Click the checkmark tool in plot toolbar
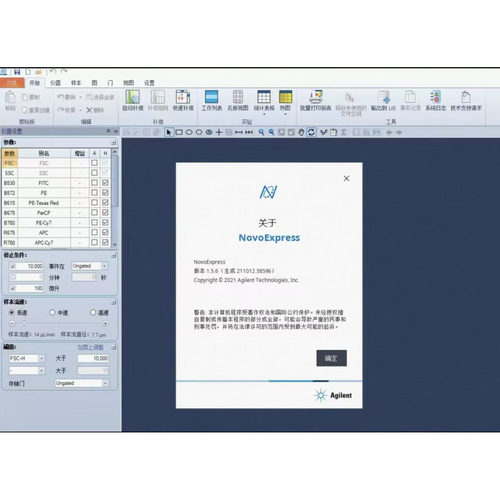This screenshot has height=500, width=500. (323, 132)
